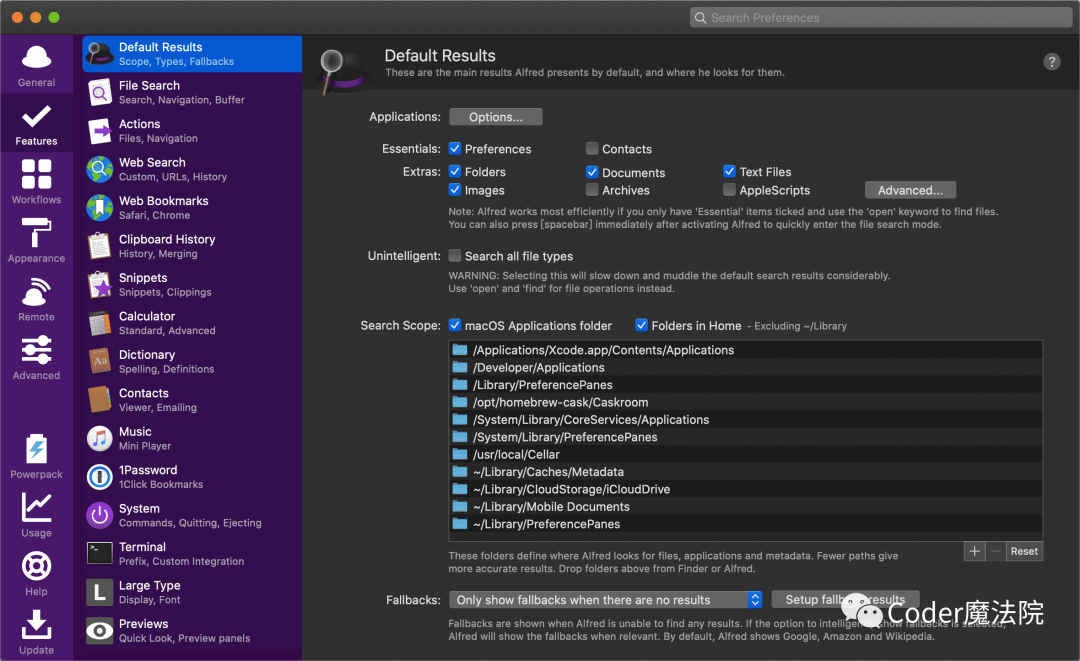
Task: Click the Applications Options button
Action: click(x=495, y=117)
